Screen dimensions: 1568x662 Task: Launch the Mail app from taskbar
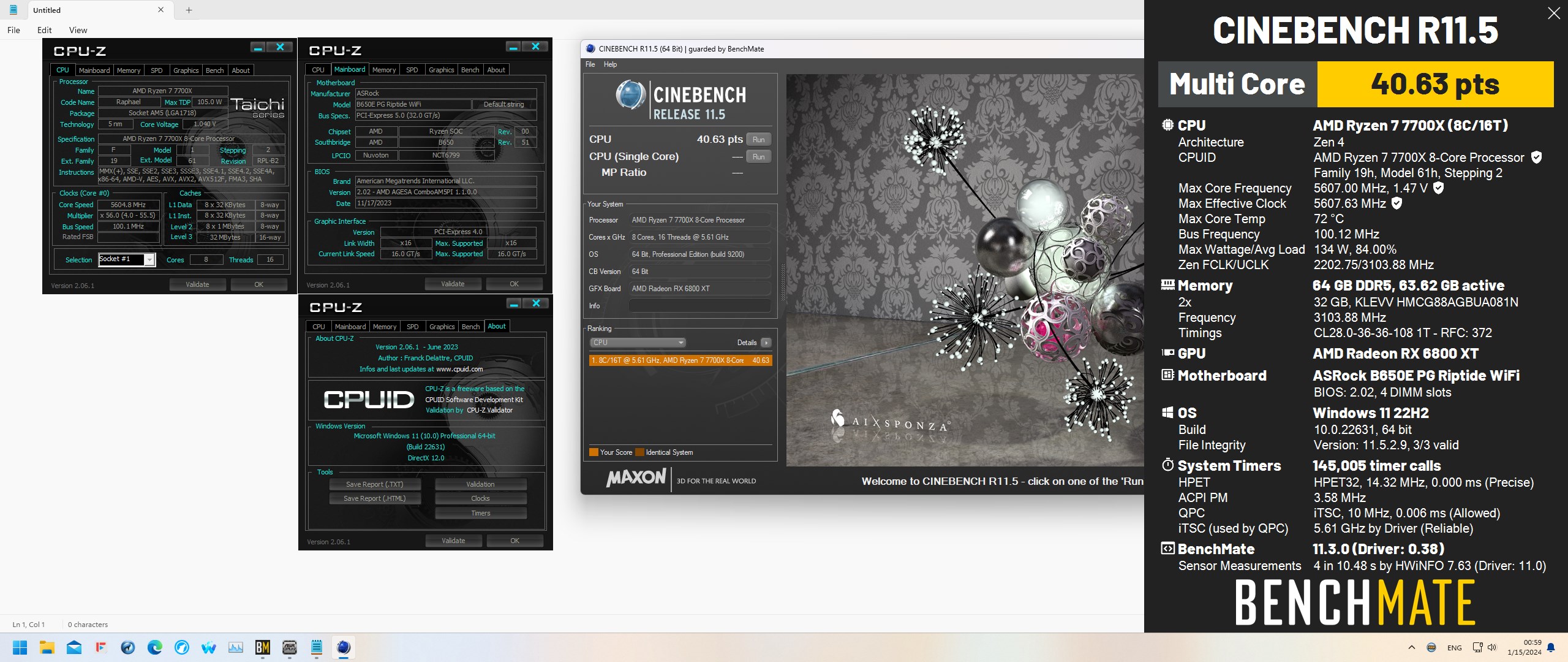[74, 647]
